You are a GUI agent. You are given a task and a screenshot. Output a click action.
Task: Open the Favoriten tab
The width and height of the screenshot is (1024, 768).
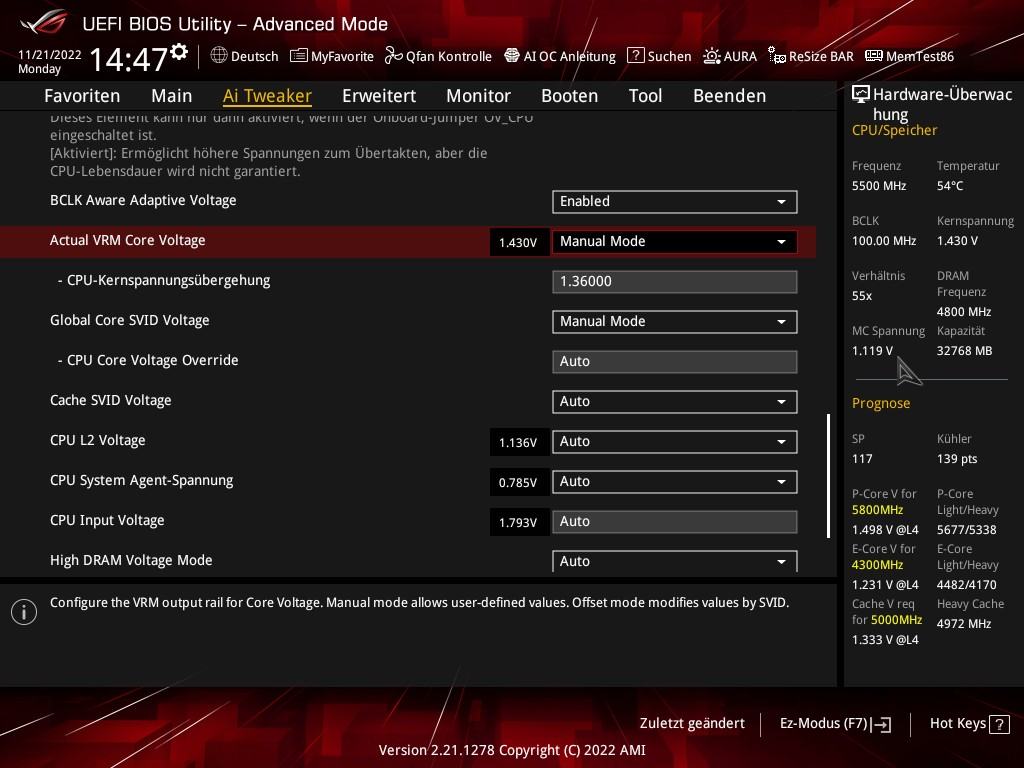pyautogui.click(x=82, y=96)
